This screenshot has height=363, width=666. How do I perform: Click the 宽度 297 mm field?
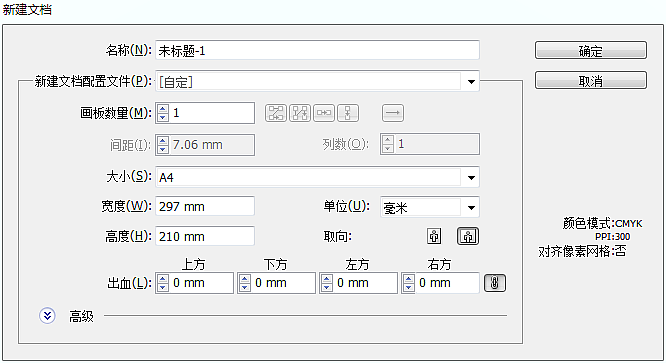tap(205, 206)
